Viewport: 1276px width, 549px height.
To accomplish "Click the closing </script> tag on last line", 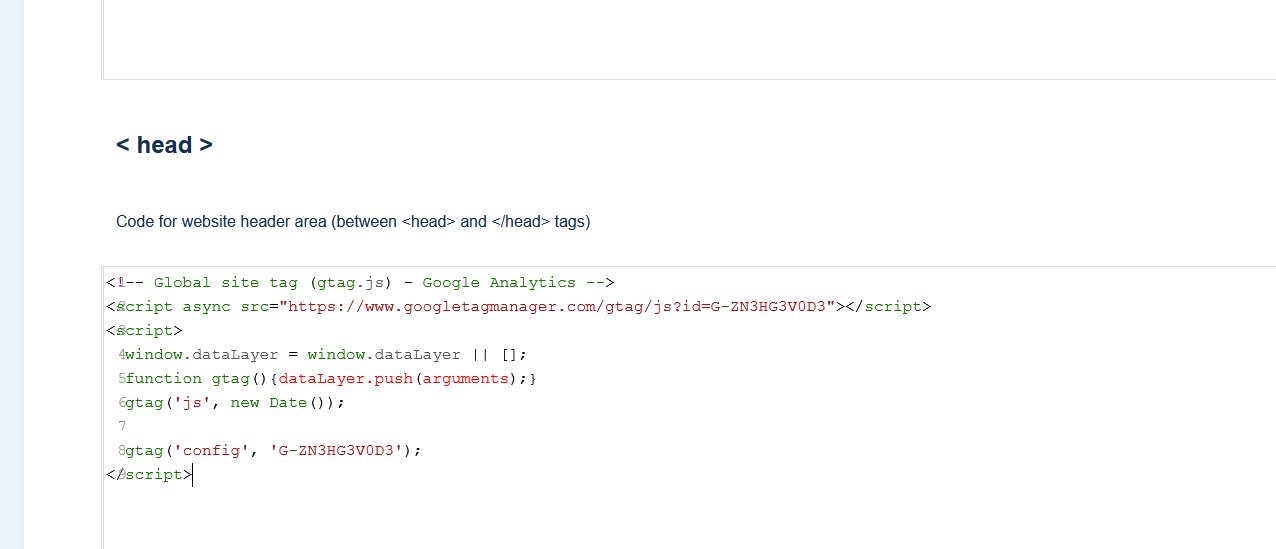I will (149, 475).
